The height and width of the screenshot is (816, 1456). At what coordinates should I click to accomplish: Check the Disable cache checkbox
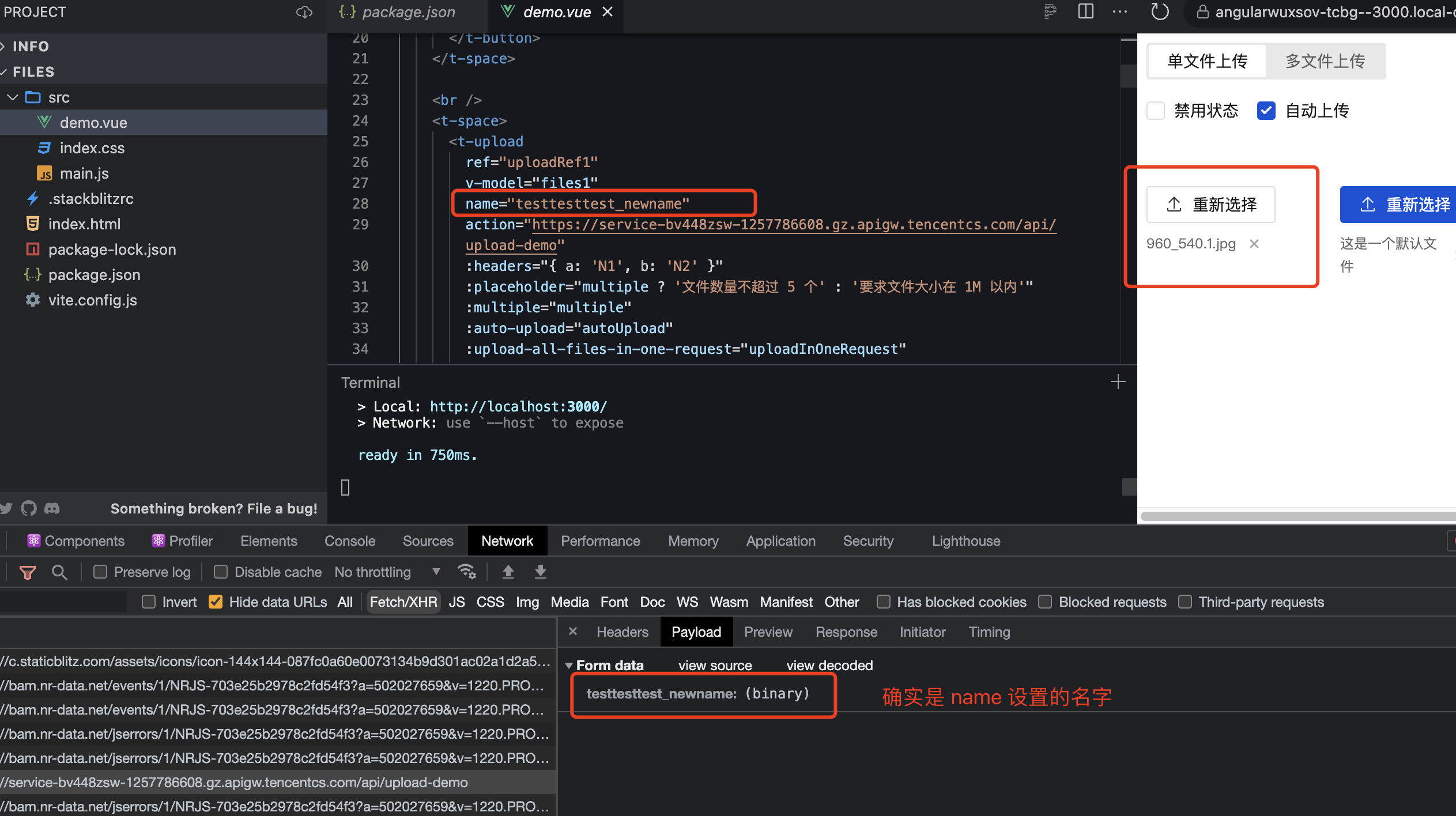click(220, 572)
